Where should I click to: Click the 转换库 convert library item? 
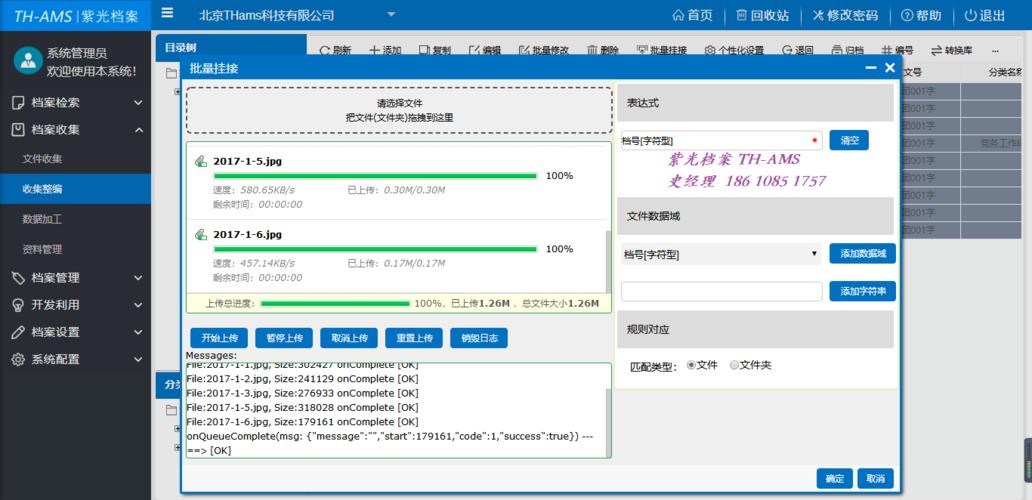952,51
